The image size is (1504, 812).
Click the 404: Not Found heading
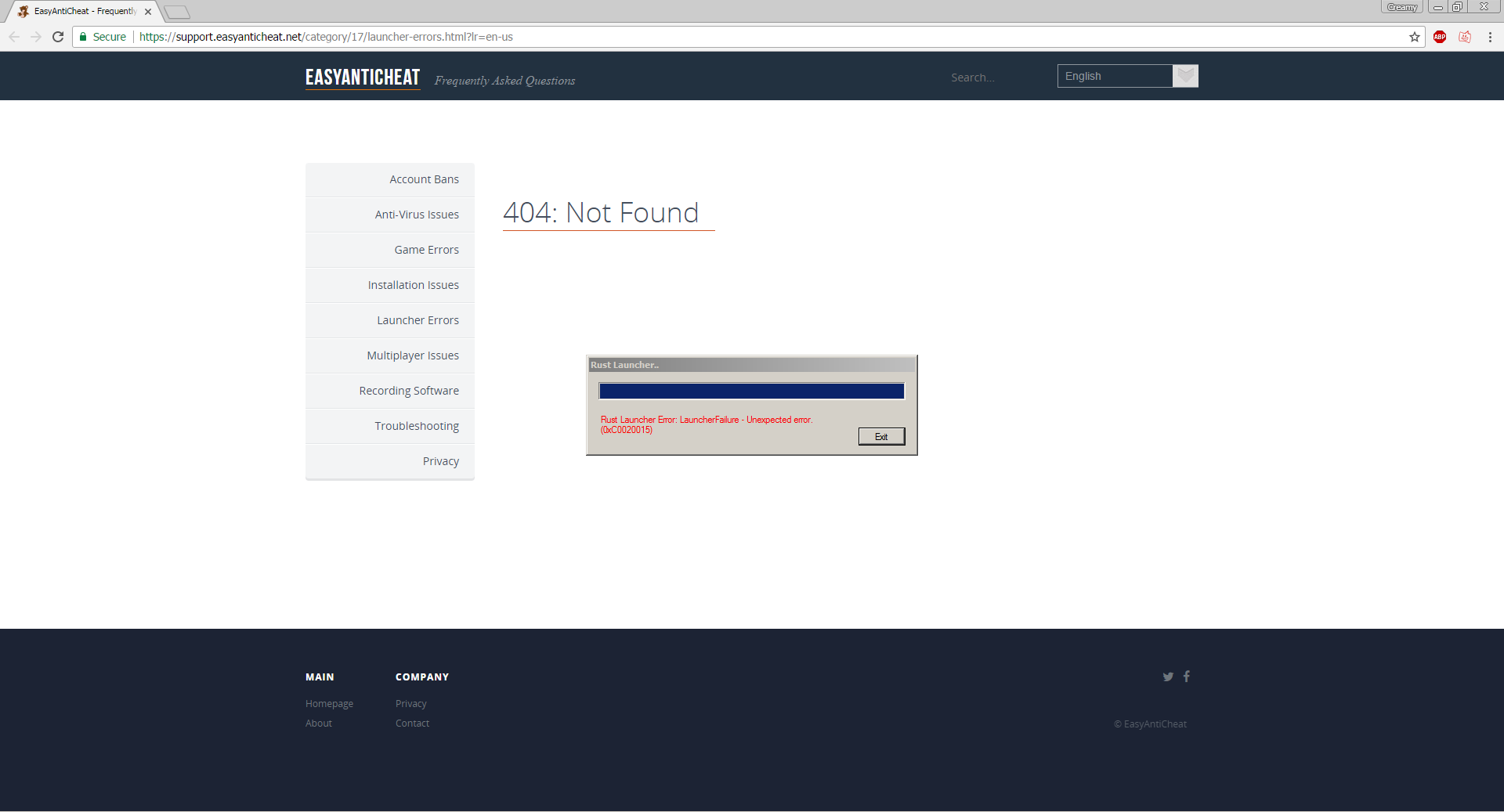click(x=601, y=212)
